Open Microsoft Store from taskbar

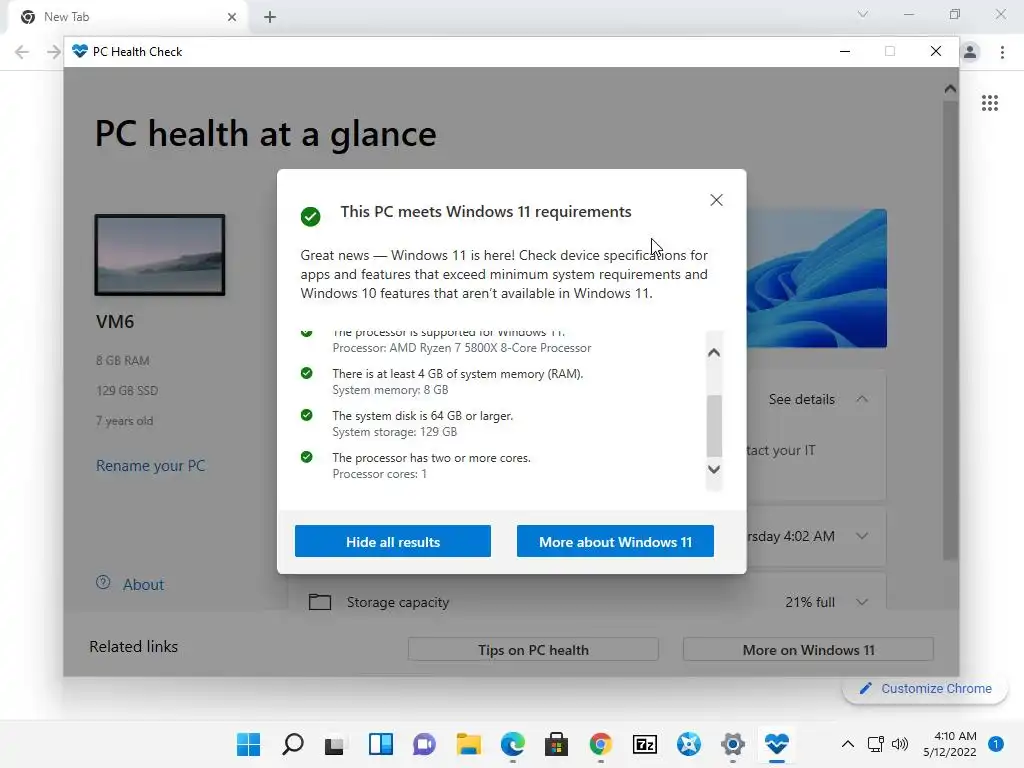click(x=556, y=744)
